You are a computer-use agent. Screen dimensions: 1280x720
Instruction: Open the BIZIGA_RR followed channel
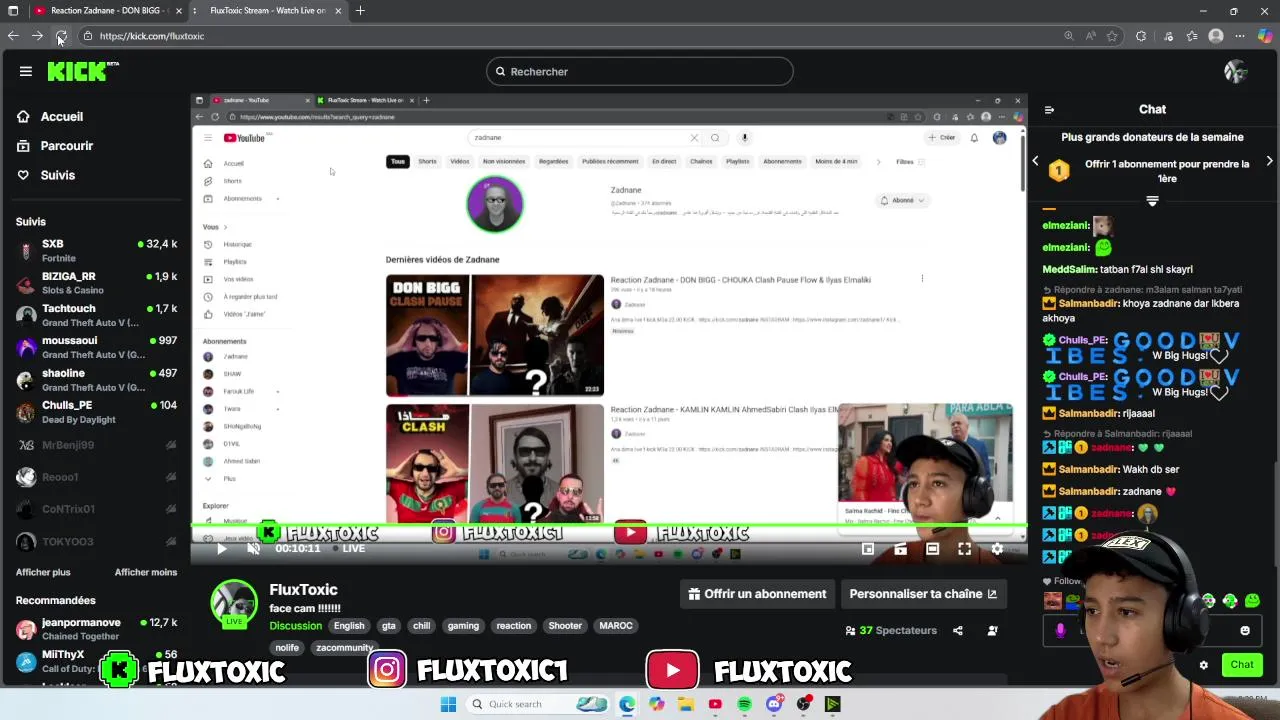95,283
